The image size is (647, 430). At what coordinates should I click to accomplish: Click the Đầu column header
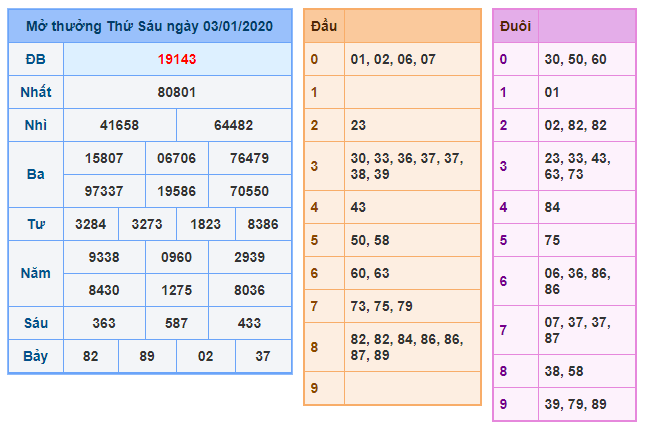tap(323, 25)
